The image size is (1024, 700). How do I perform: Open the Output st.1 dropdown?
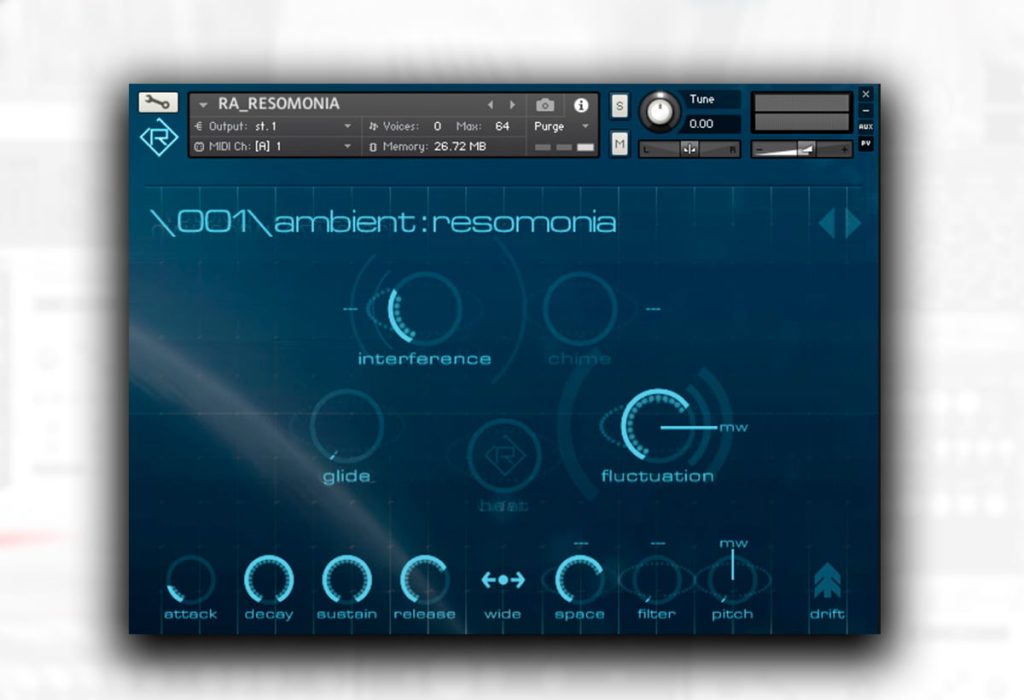pos(274,126)
